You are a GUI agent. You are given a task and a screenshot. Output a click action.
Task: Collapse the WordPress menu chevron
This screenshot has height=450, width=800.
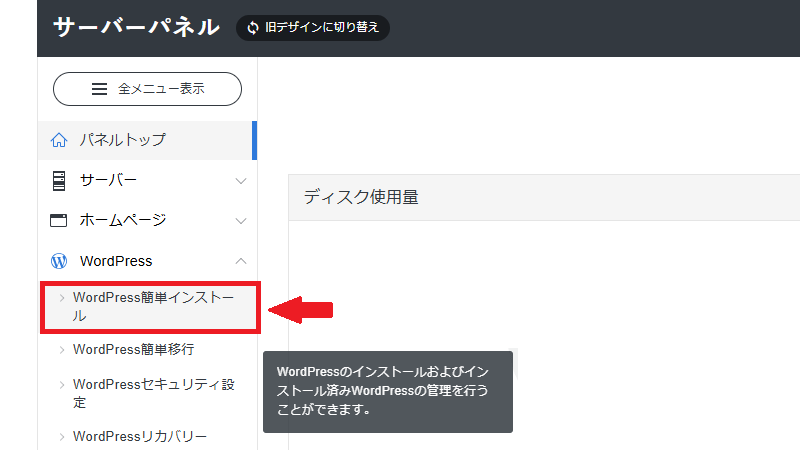[240, 261]
